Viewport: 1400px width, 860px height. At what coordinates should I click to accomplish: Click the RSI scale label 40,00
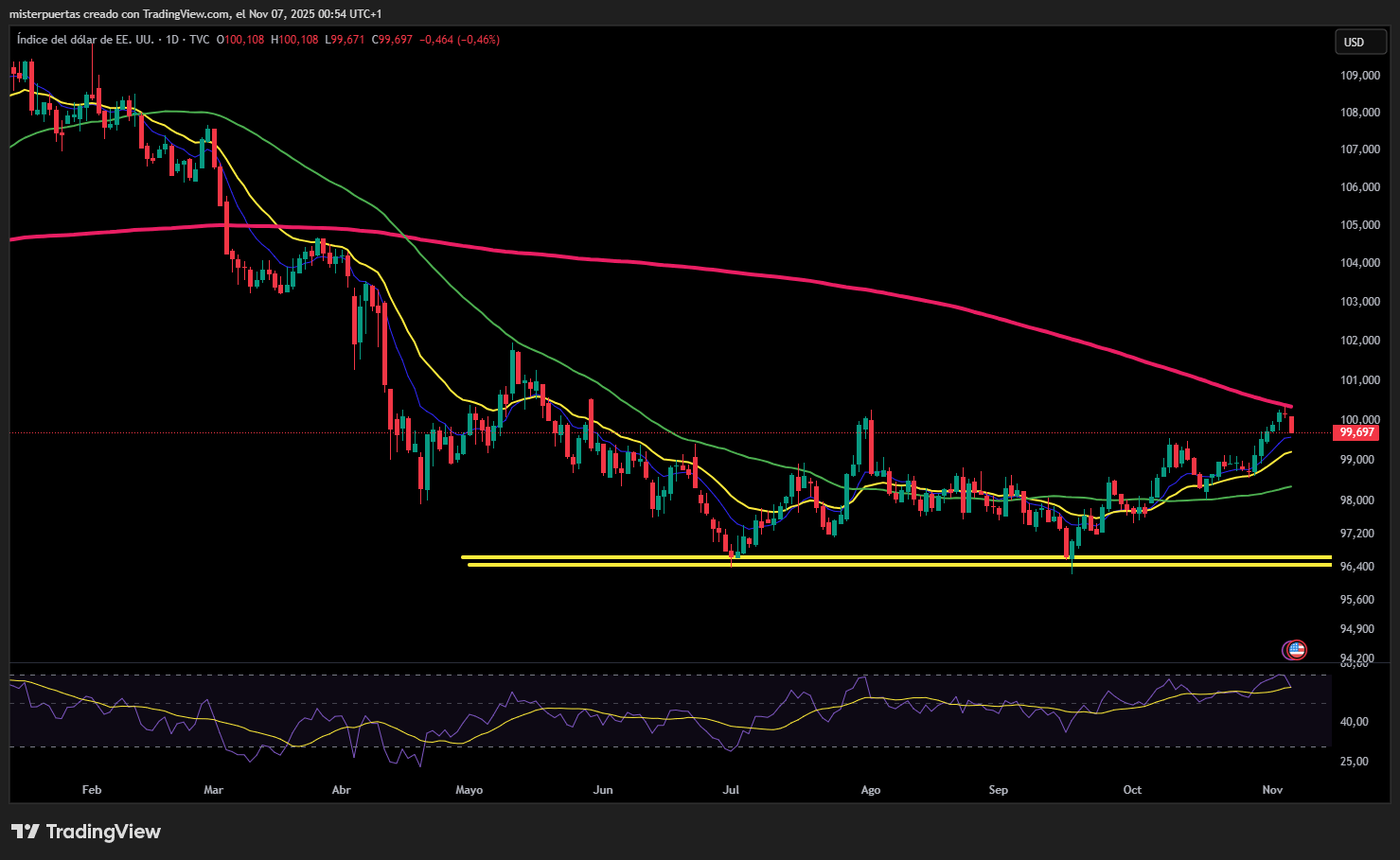point(1355,722)
